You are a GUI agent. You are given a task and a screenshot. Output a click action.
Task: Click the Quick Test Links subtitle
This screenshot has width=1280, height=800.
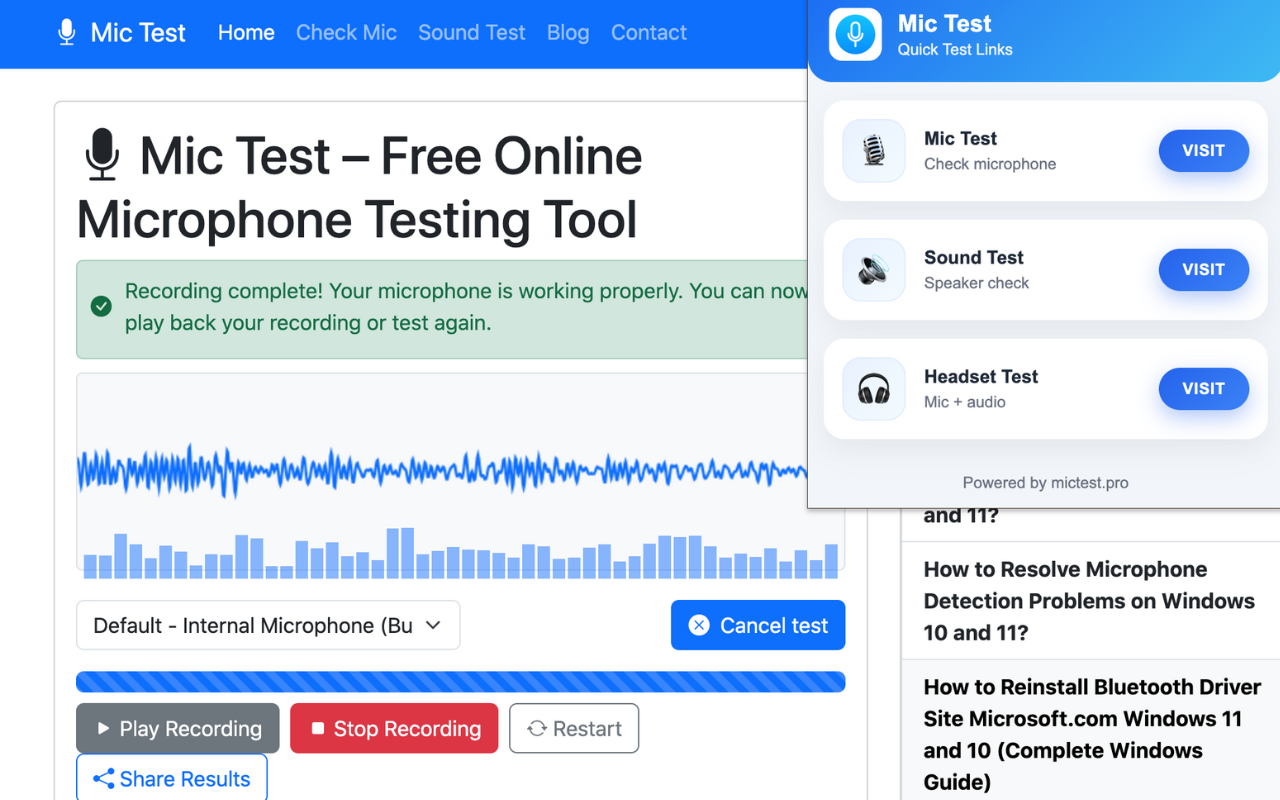pyautogui.click(x=955, y=49)
